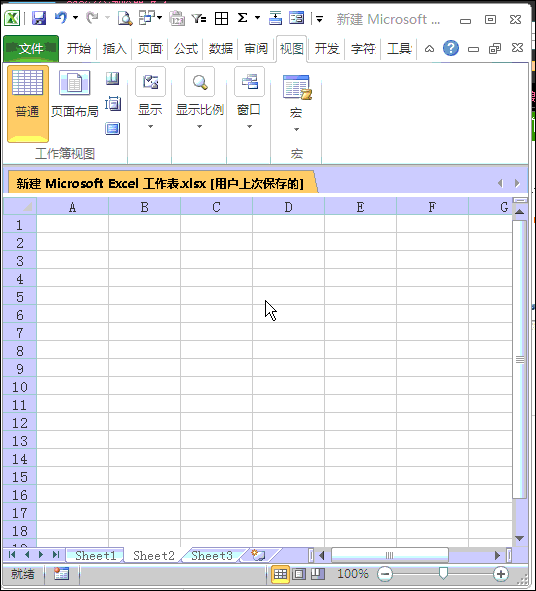The height and width of the screenshot is (591, 536).
Task: Click the borders grid icon in toolbar
Action: [x=221, y=18]
